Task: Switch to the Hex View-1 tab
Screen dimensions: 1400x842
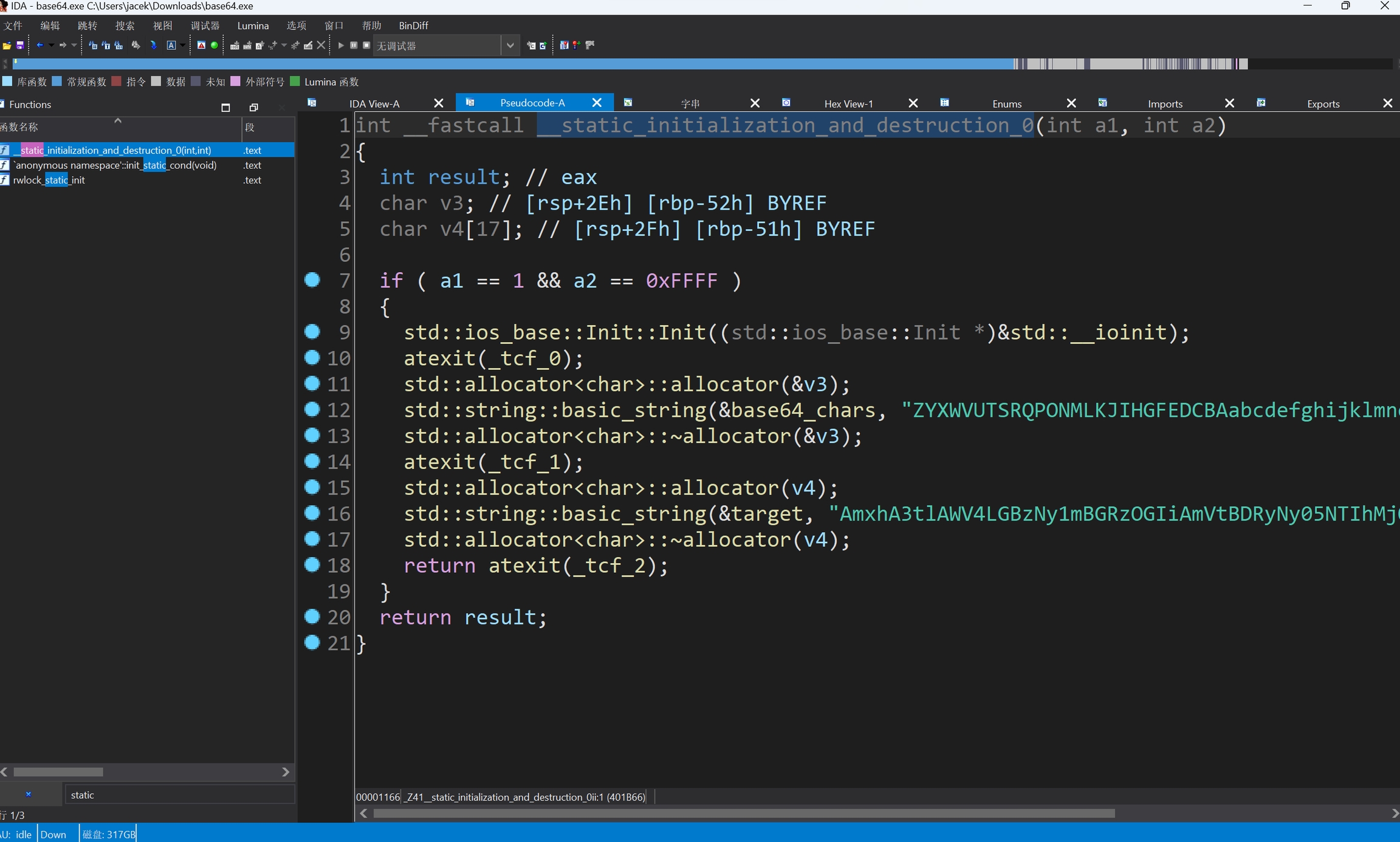Action: 848,104
